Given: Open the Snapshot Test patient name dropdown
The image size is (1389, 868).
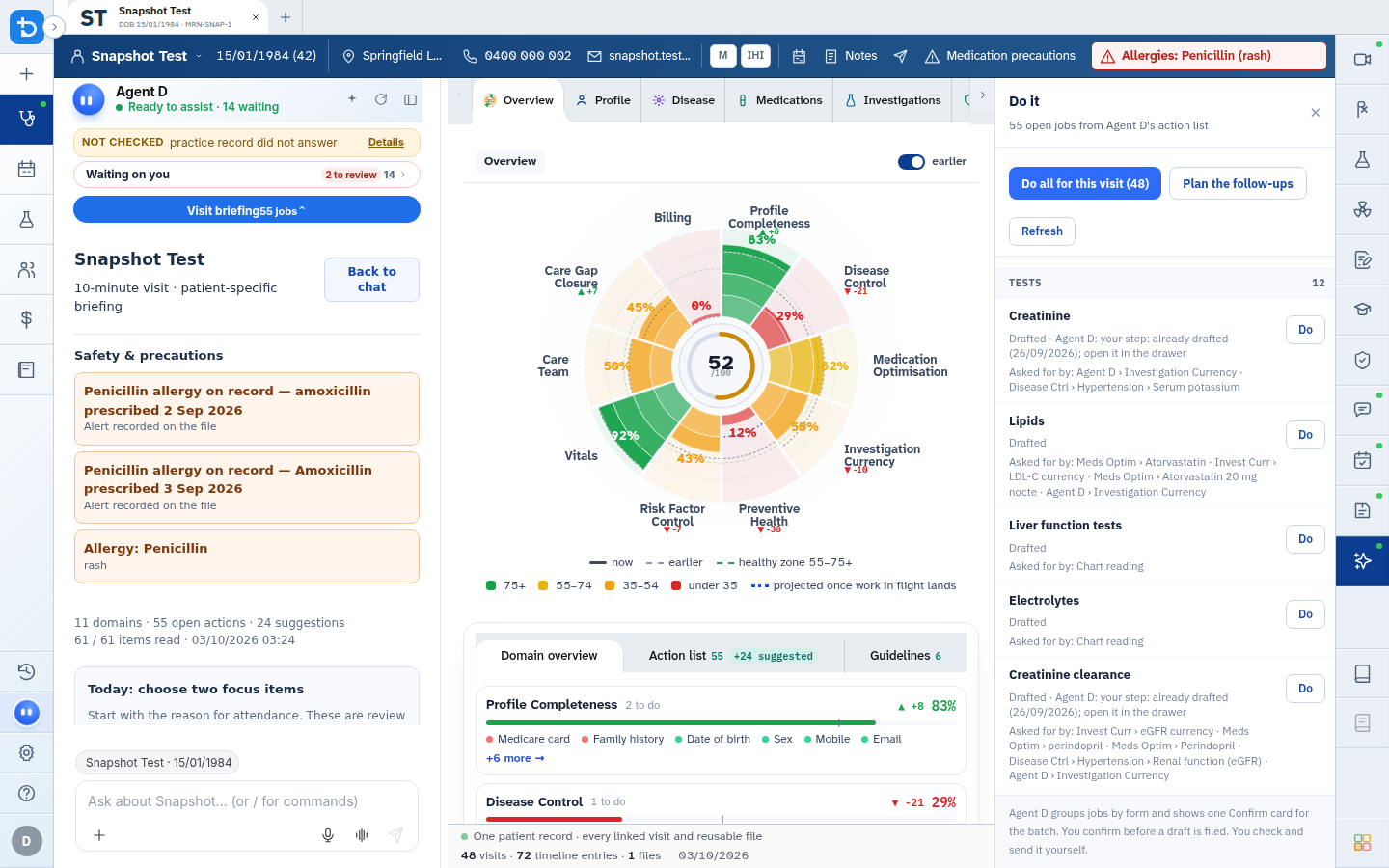Looking at the screenshot, I should (x=137, y=56).
